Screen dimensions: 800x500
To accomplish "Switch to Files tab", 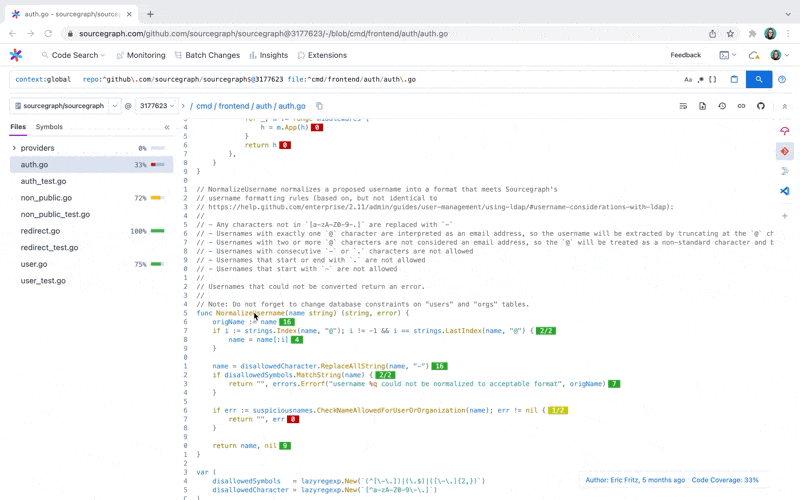I will [x=18, y=127].
